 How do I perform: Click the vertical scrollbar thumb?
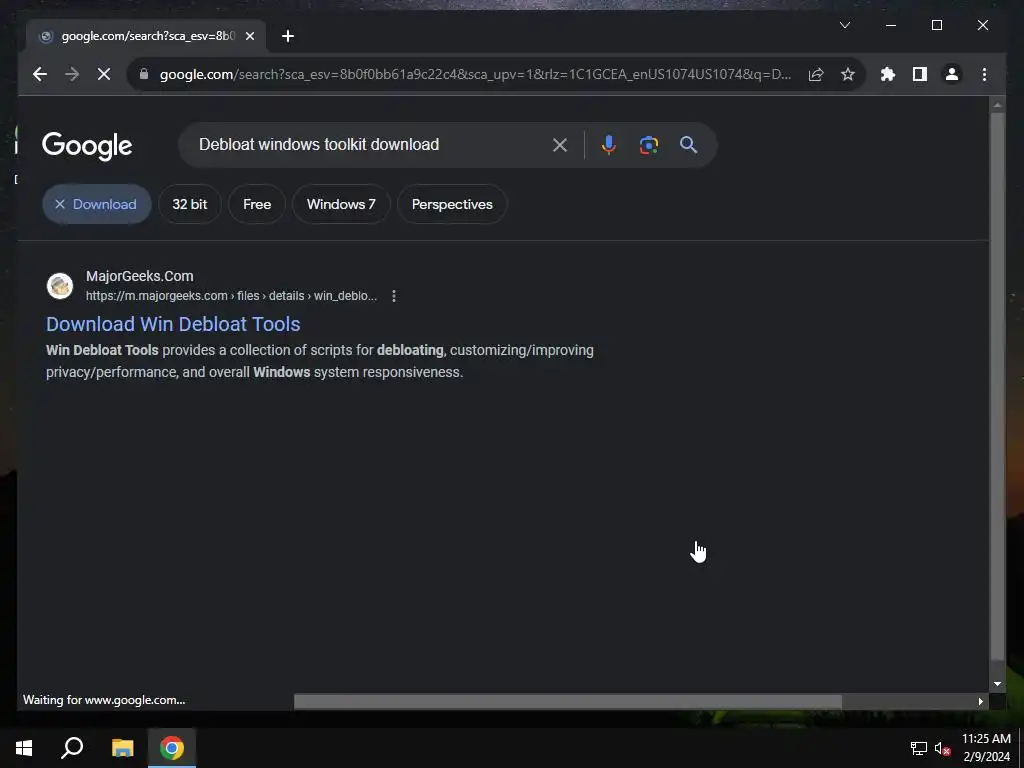pyautogui.click(x=997, y=387)
